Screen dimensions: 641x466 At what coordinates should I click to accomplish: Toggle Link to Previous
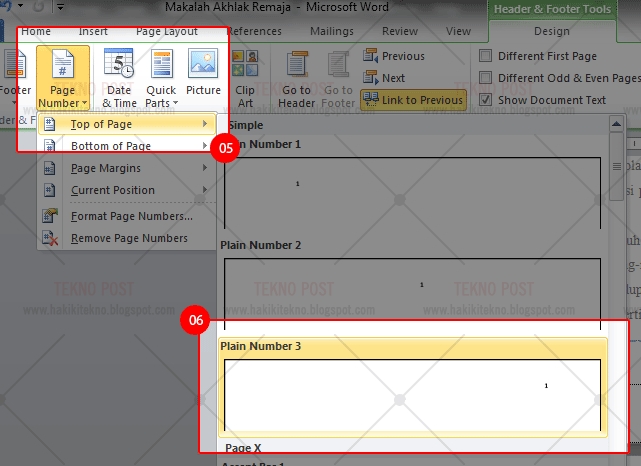coord(413,100)
